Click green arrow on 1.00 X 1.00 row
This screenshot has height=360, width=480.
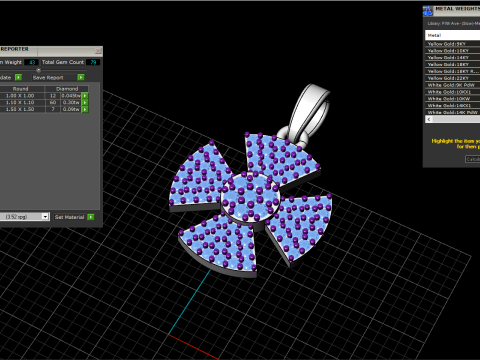tap(85, 96)
